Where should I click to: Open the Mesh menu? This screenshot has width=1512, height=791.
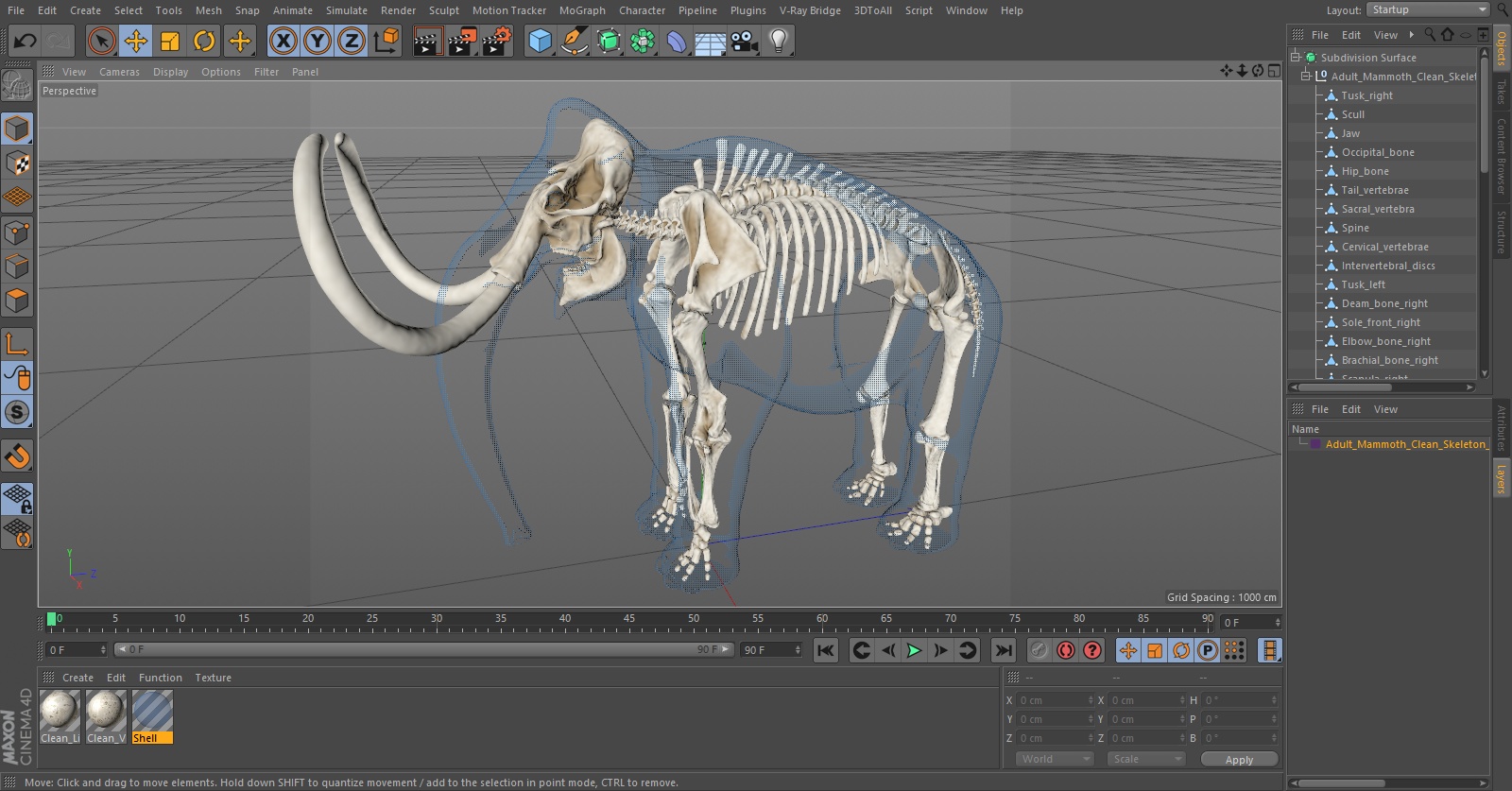[x=209, y=10]
